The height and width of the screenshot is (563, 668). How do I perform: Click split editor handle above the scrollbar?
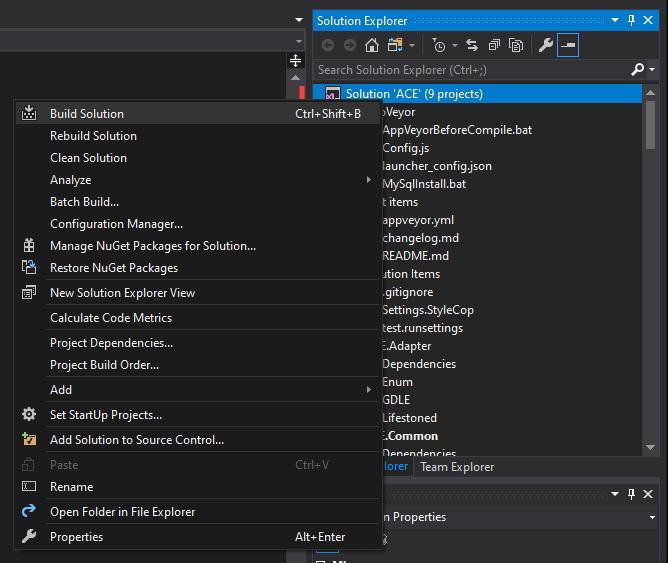click(295, 60)
